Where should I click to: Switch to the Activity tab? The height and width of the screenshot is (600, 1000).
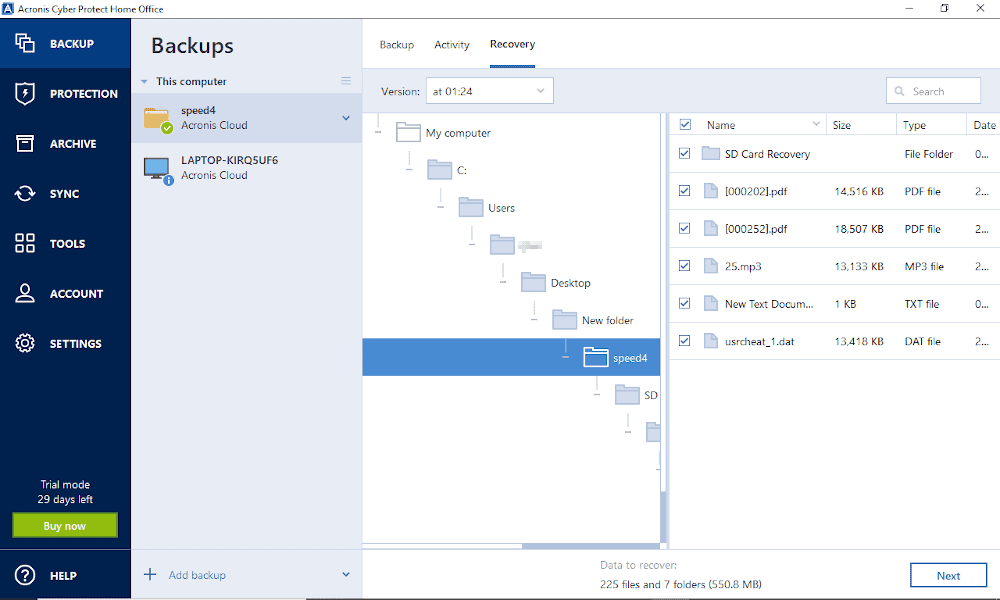(x=452, y=45)
